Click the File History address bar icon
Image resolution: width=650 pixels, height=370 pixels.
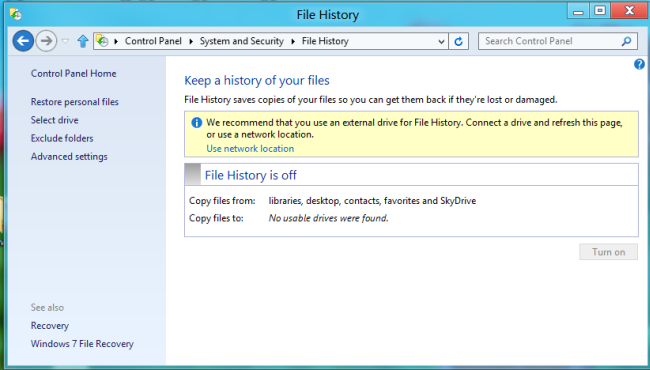point(102,41)
